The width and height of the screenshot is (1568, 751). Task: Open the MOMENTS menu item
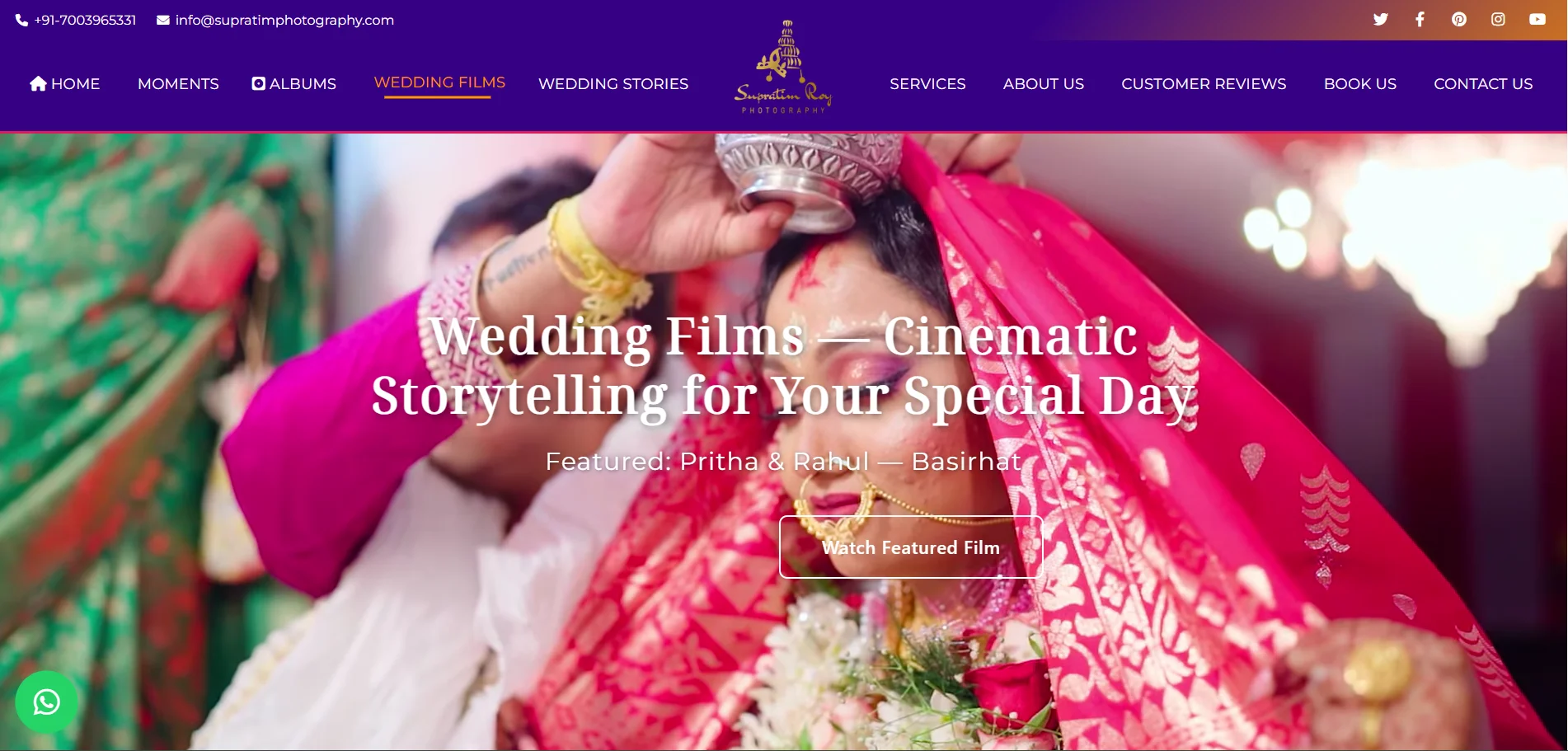tap(178, 83)
